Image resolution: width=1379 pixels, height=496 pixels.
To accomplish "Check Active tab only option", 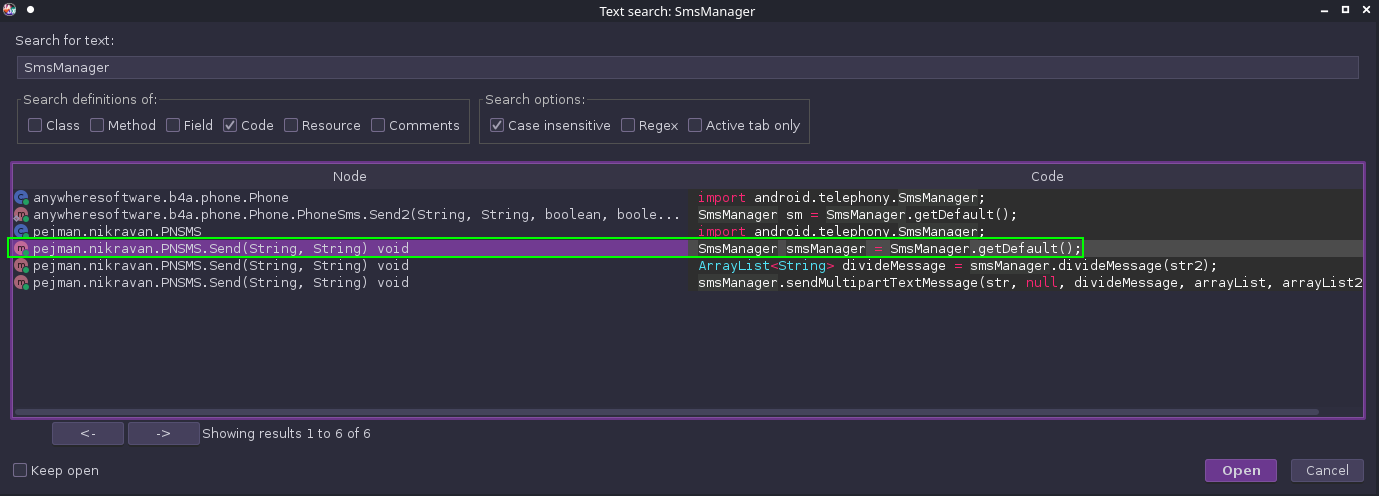I will point(695,125).
